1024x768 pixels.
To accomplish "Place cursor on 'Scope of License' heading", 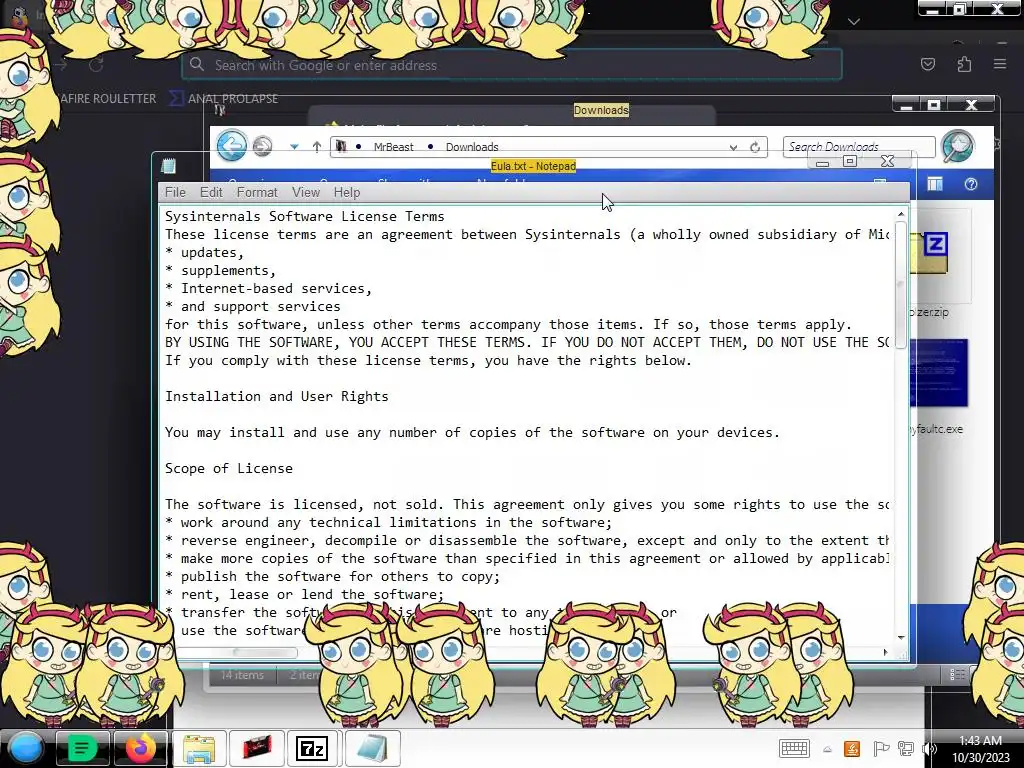I will (229, 468).
